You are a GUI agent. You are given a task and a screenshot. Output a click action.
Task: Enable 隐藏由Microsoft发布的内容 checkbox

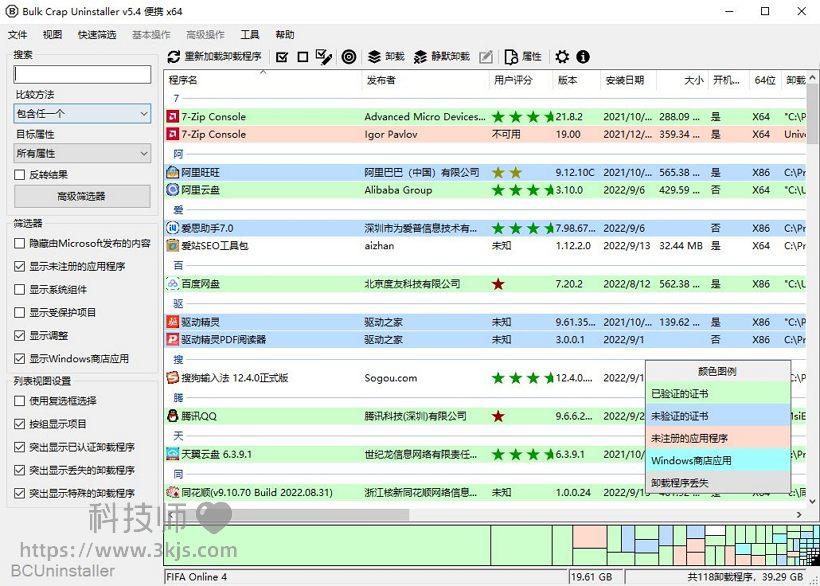pyautogui.click(x=19, y=243)
